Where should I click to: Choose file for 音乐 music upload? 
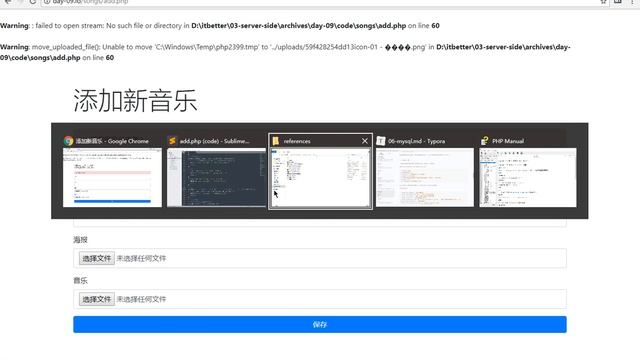click(x=97, y=299)
